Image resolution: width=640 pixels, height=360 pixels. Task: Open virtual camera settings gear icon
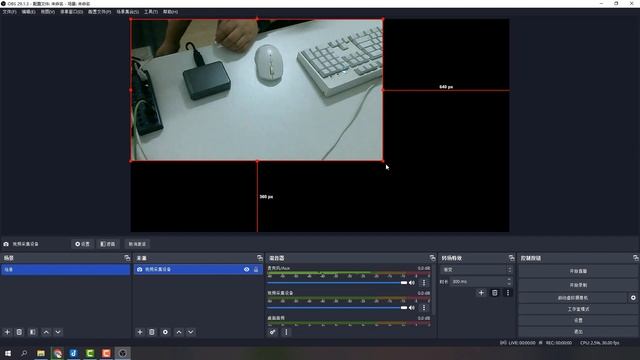pyautogui.click(x=633, y=298)
